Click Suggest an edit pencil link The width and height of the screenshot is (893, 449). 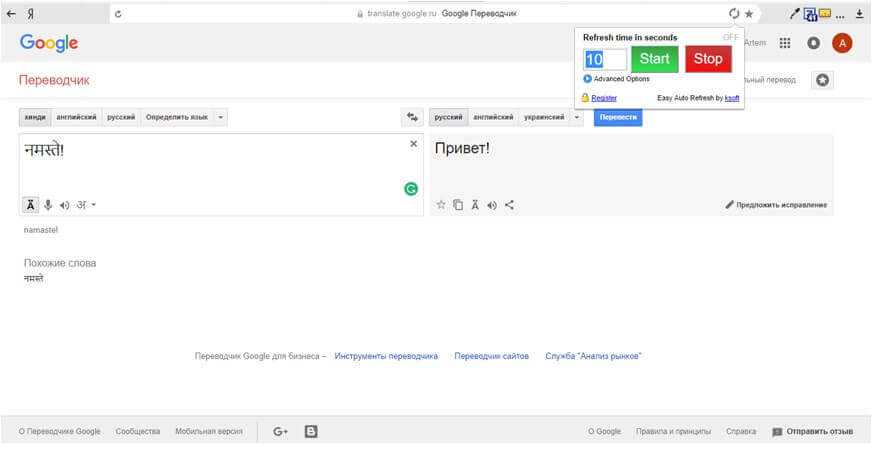pyautogui.click(x=776, y=205)
